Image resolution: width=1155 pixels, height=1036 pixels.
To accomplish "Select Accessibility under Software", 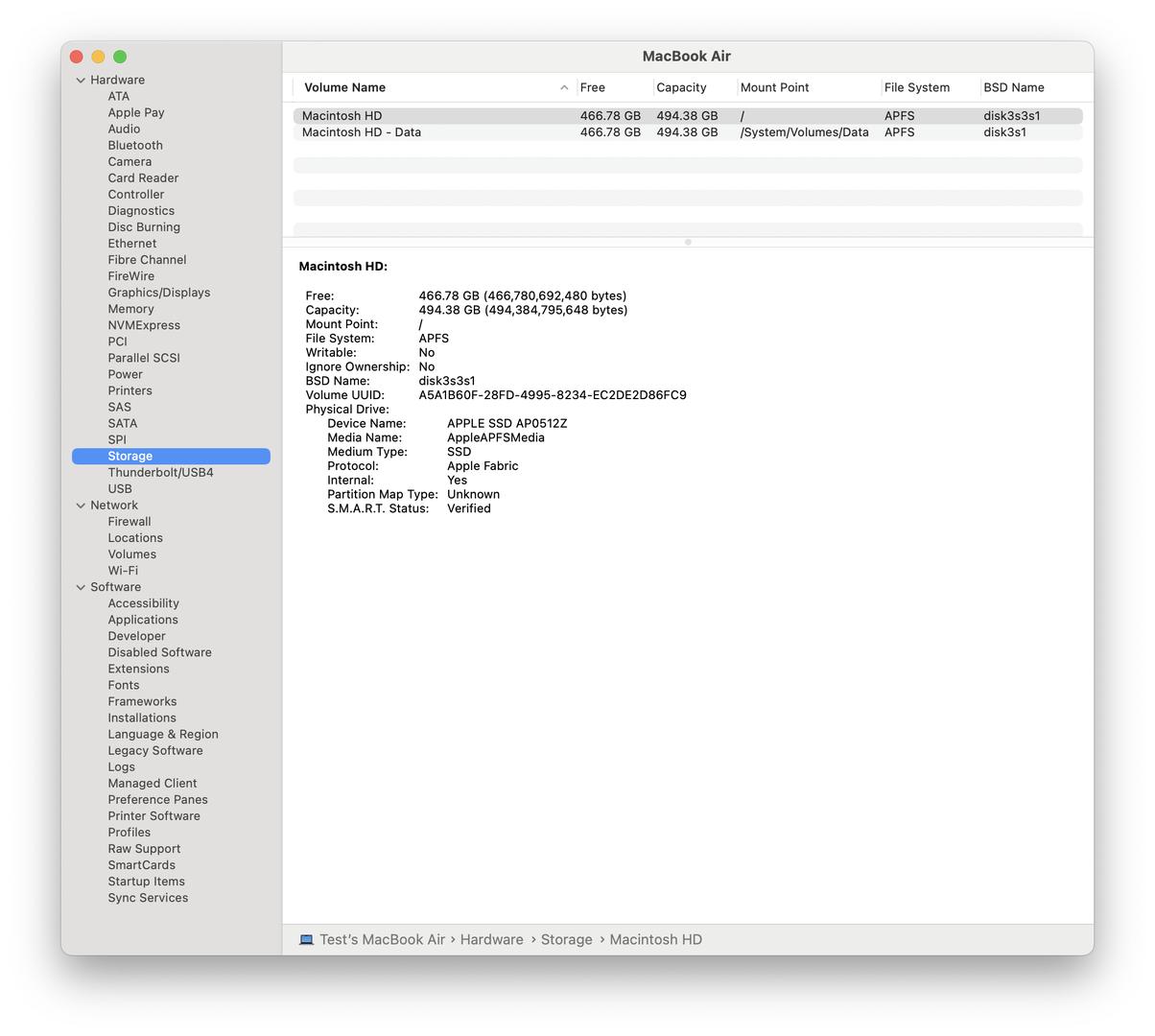I will (143, 603).
